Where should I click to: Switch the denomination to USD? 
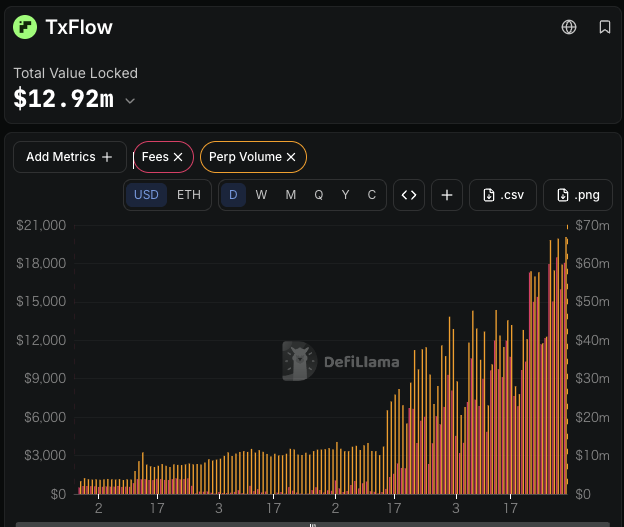[146, 195]
